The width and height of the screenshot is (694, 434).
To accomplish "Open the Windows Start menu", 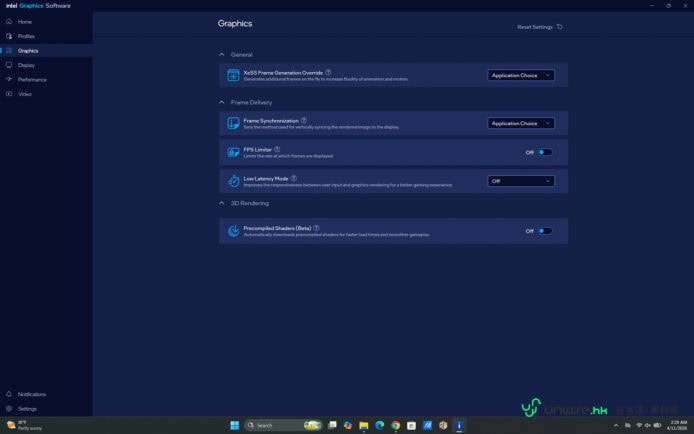I will pyautogui.click(x=235, y=425).
